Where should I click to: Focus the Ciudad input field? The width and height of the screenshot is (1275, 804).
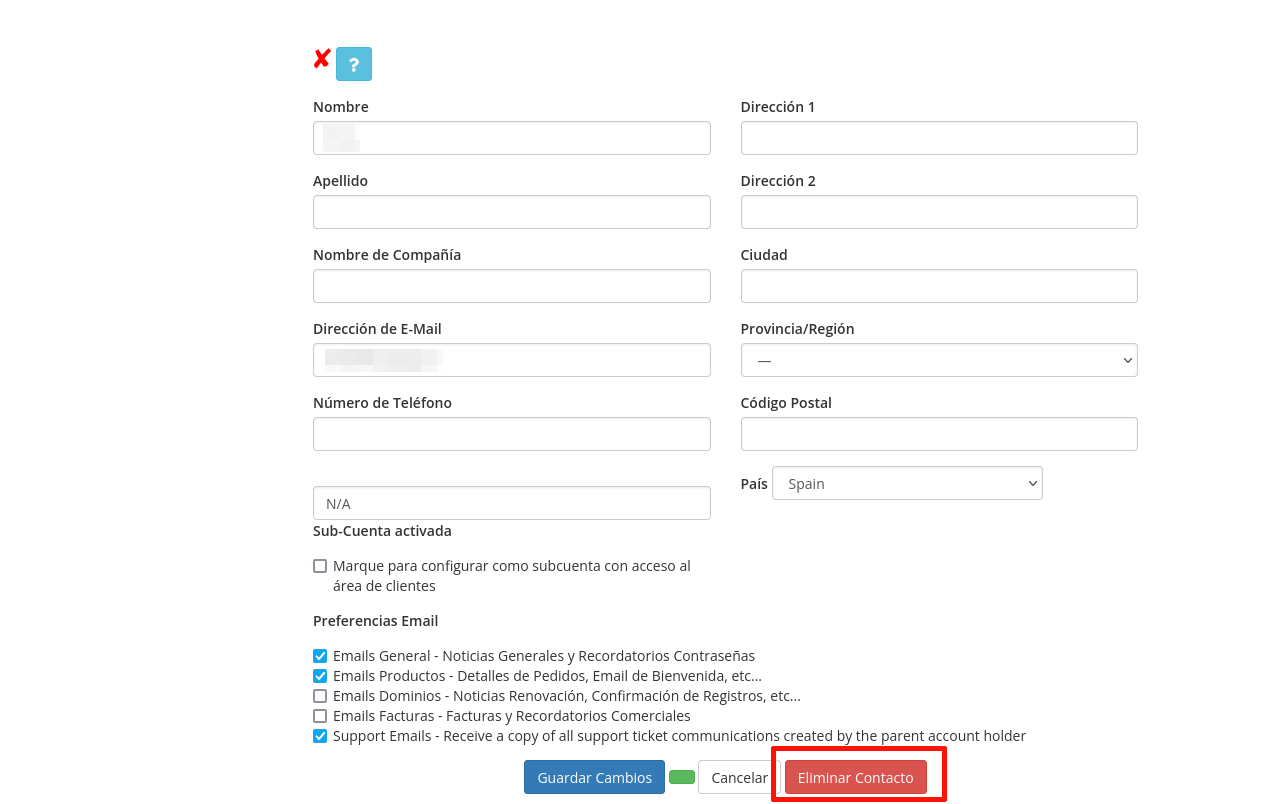(x=939, y=286)
